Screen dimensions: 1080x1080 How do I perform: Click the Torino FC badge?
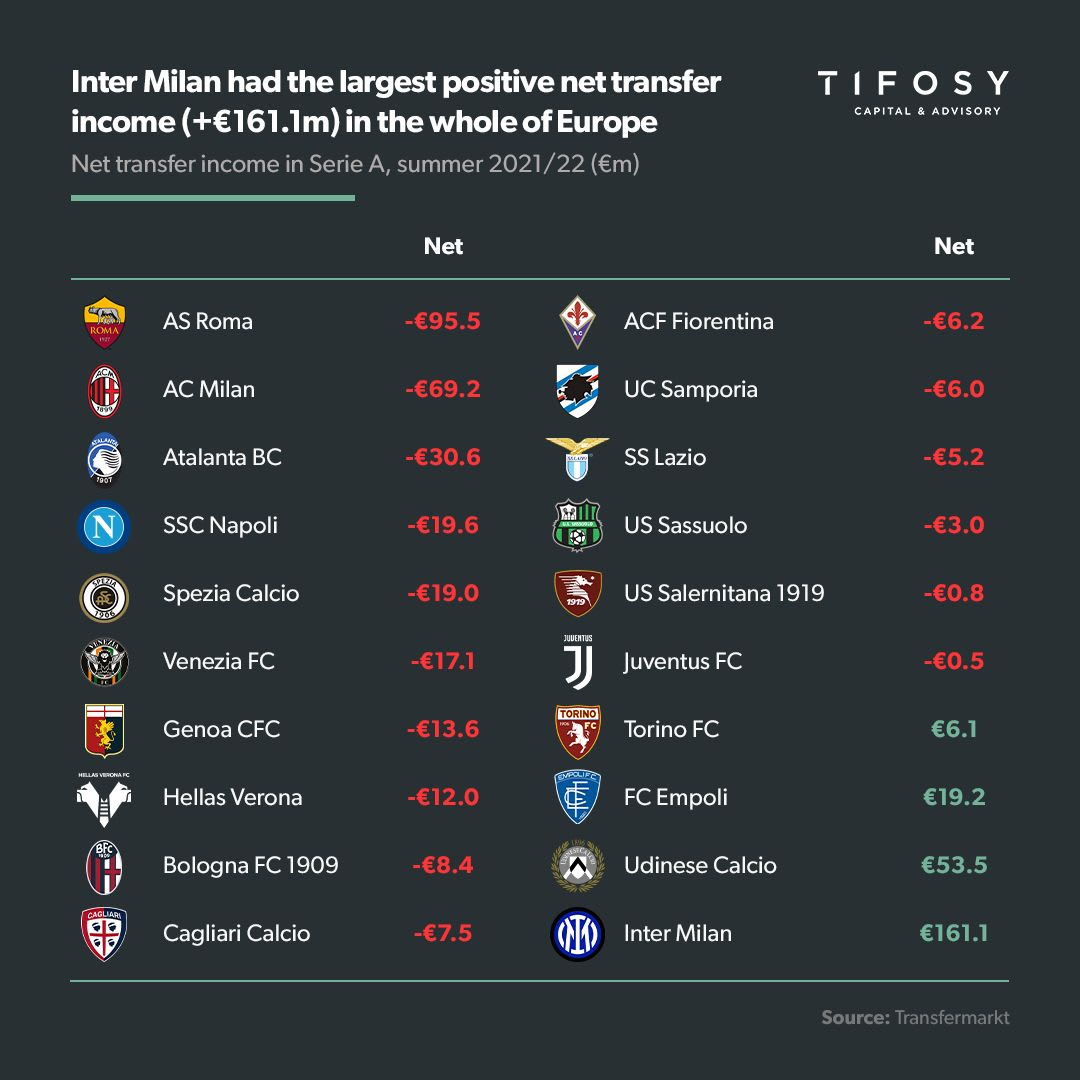coord(578,730)
